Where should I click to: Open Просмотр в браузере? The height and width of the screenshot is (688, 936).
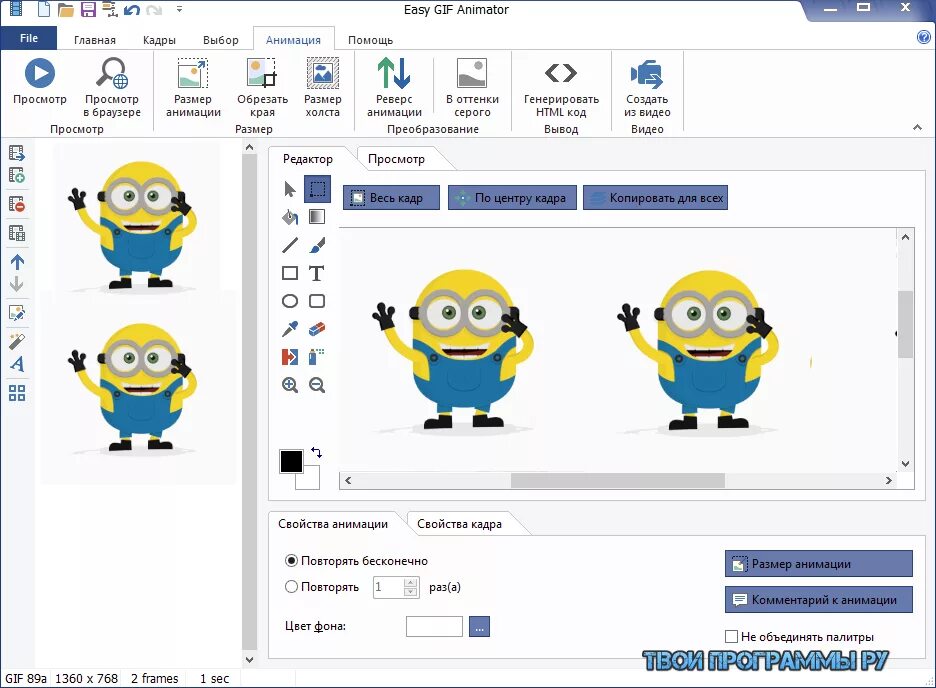(112, 88)
